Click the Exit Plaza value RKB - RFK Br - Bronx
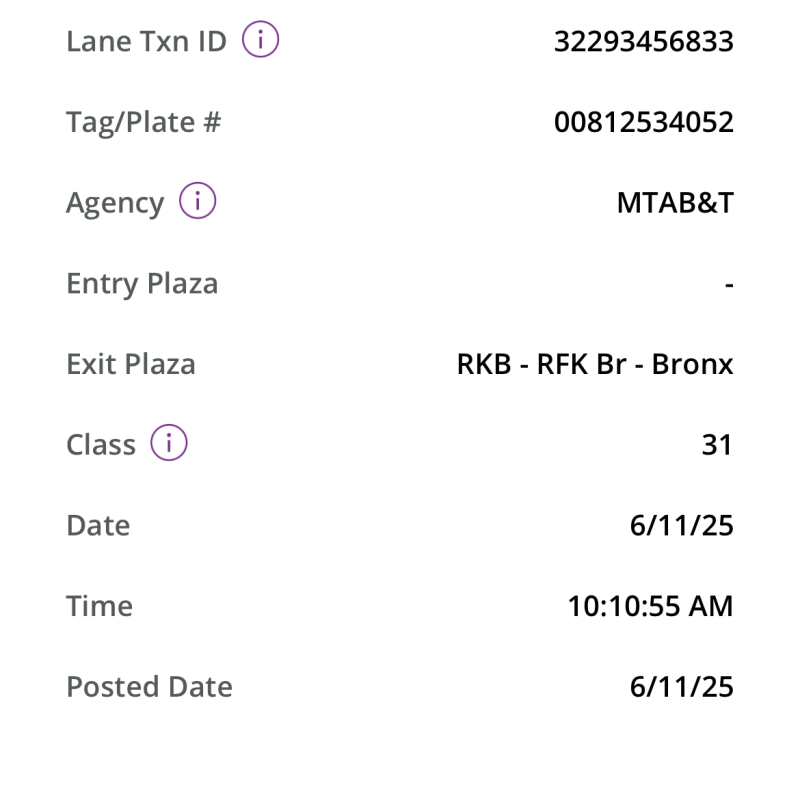800x800 pixels. [x=595, y=364]
